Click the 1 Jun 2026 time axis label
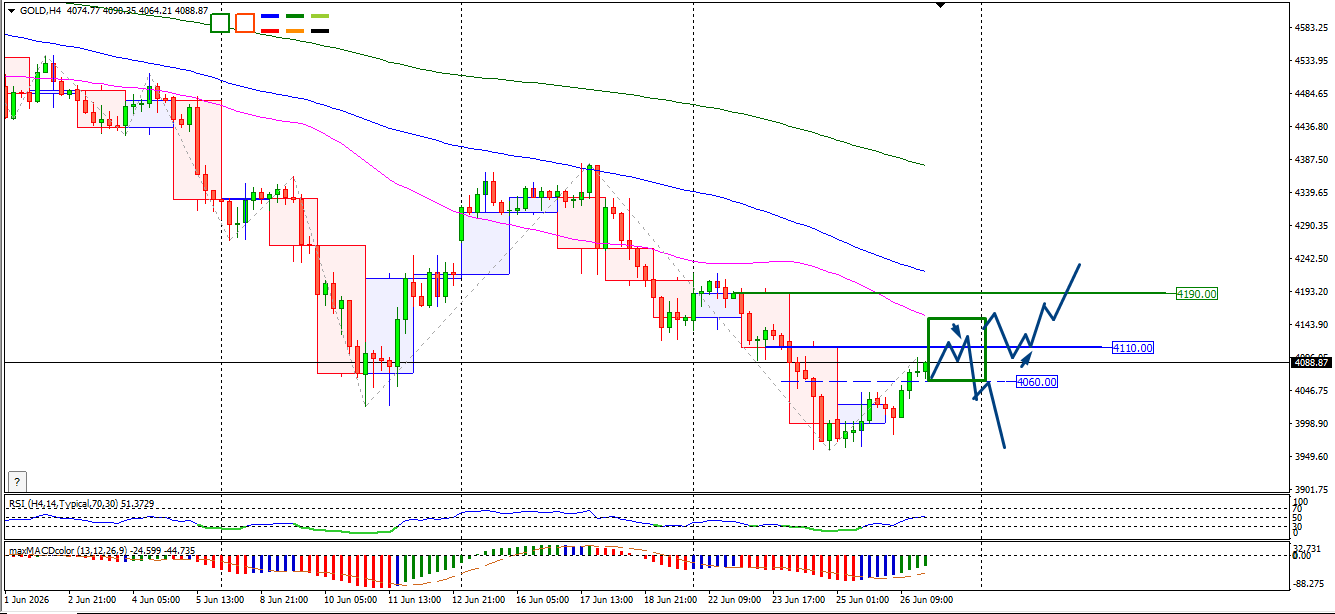Screen dimensions: 1335x614 [27, 600]
